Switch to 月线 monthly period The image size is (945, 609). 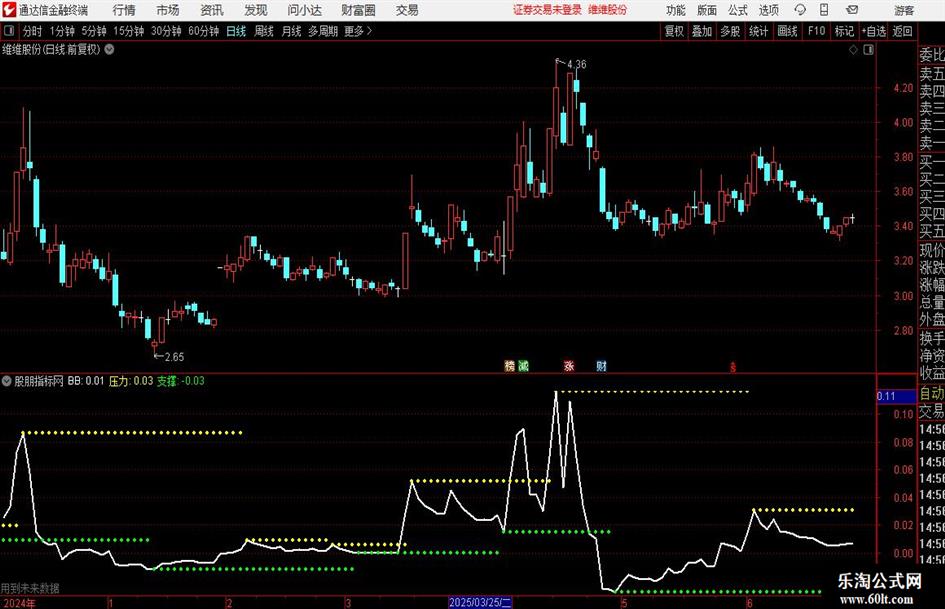click(292, 31)
